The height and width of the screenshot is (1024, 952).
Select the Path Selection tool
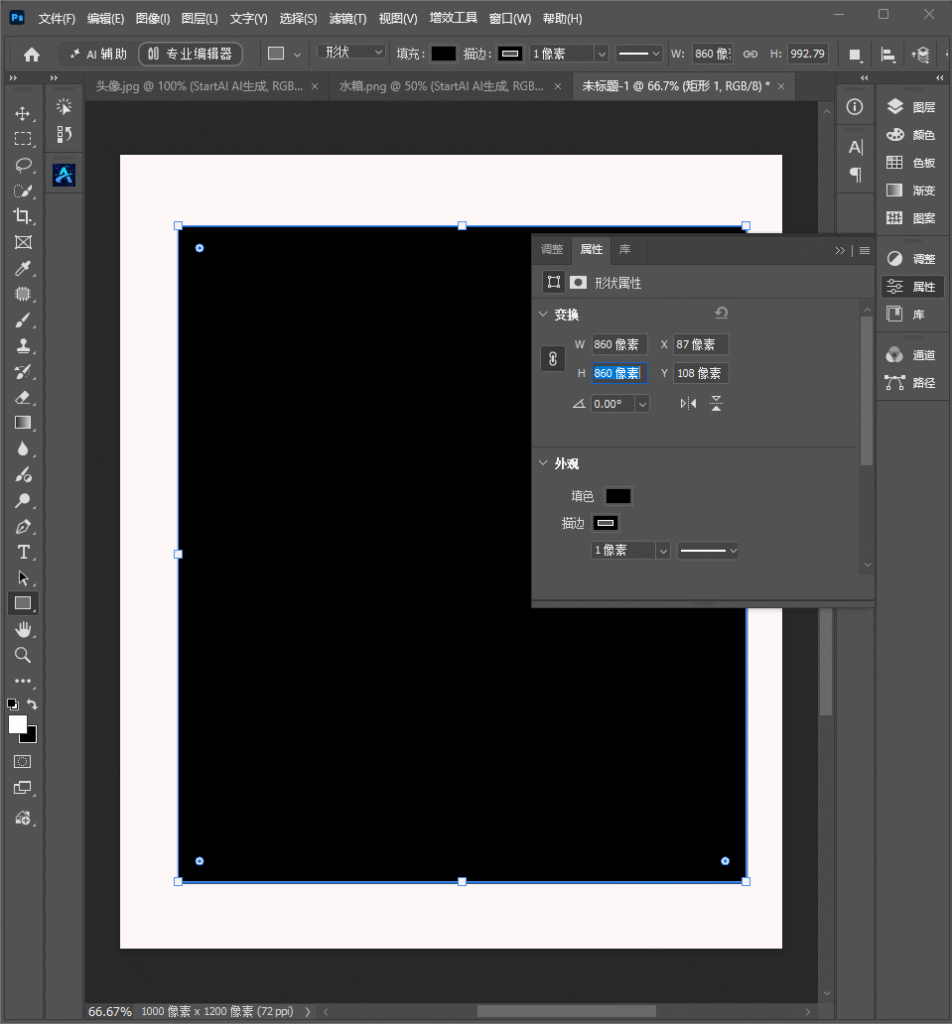tap(23, 578)
